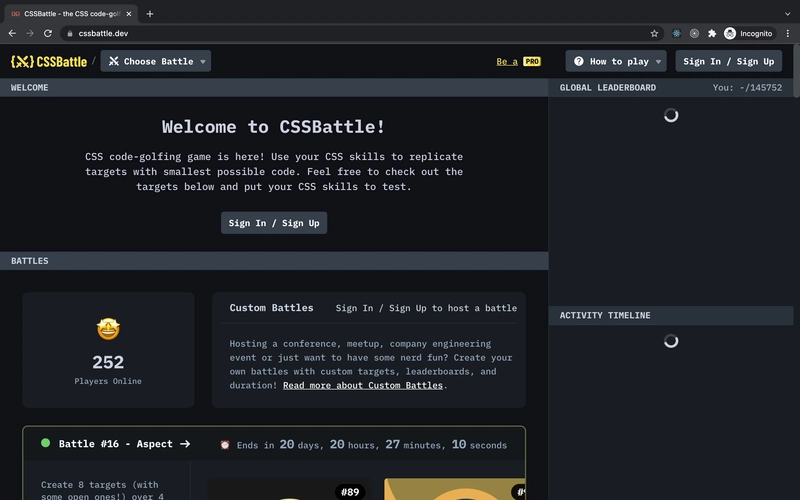Click the browser forward arrow
This screenshot has width=800, height=500.
pos(30,33)
